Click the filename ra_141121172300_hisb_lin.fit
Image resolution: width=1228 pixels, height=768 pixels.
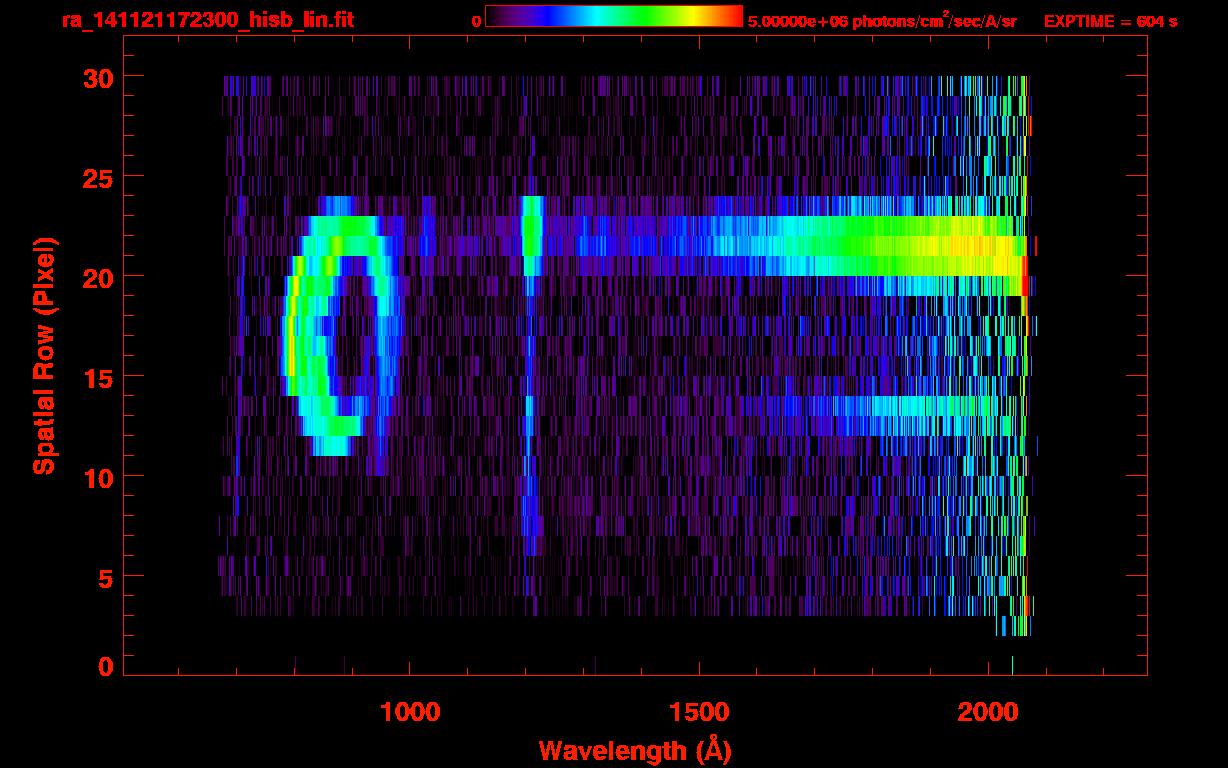click(x=207, y=21)
